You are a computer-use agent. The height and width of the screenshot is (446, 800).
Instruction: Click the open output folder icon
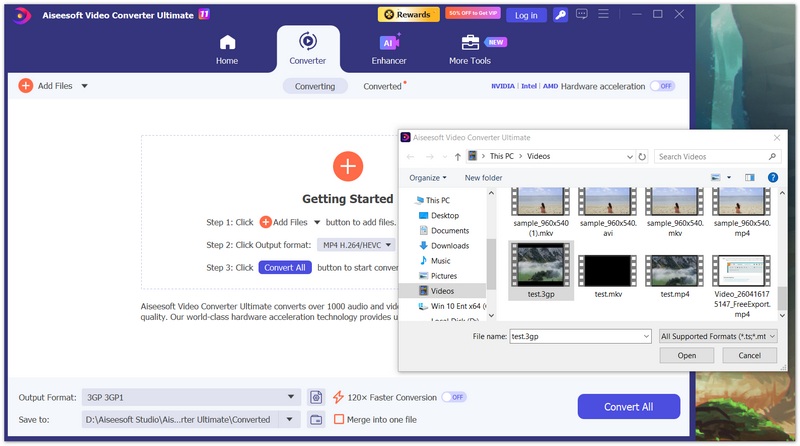[x=316, y=419]
